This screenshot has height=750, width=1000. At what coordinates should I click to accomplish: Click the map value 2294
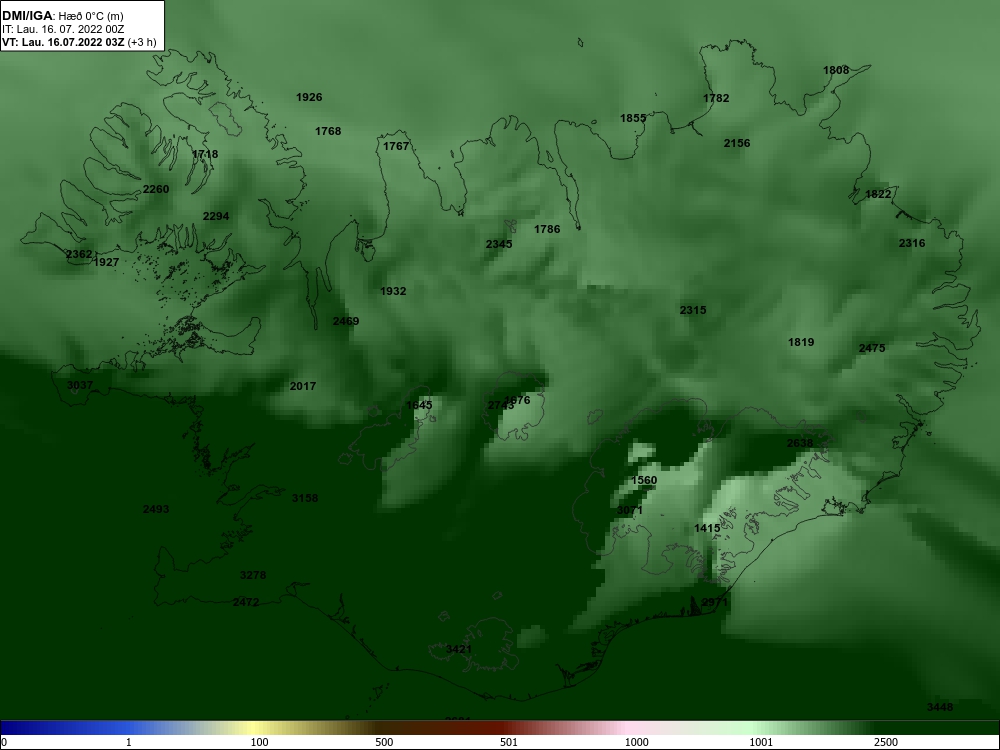216,216
